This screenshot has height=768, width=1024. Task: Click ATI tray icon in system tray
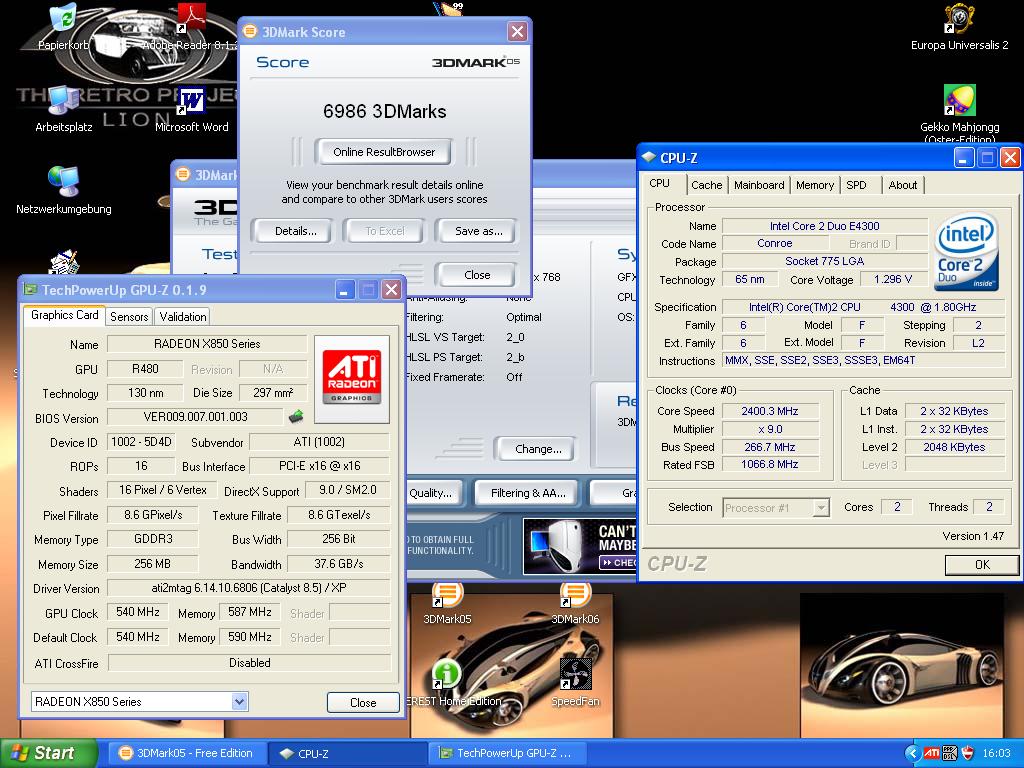(x=931, y=753)
